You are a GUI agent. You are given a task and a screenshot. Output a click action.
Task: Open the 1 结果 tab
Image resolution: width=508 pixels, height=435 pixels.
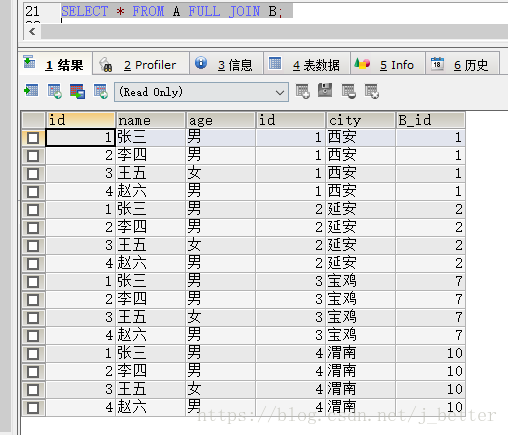[55, 64]
